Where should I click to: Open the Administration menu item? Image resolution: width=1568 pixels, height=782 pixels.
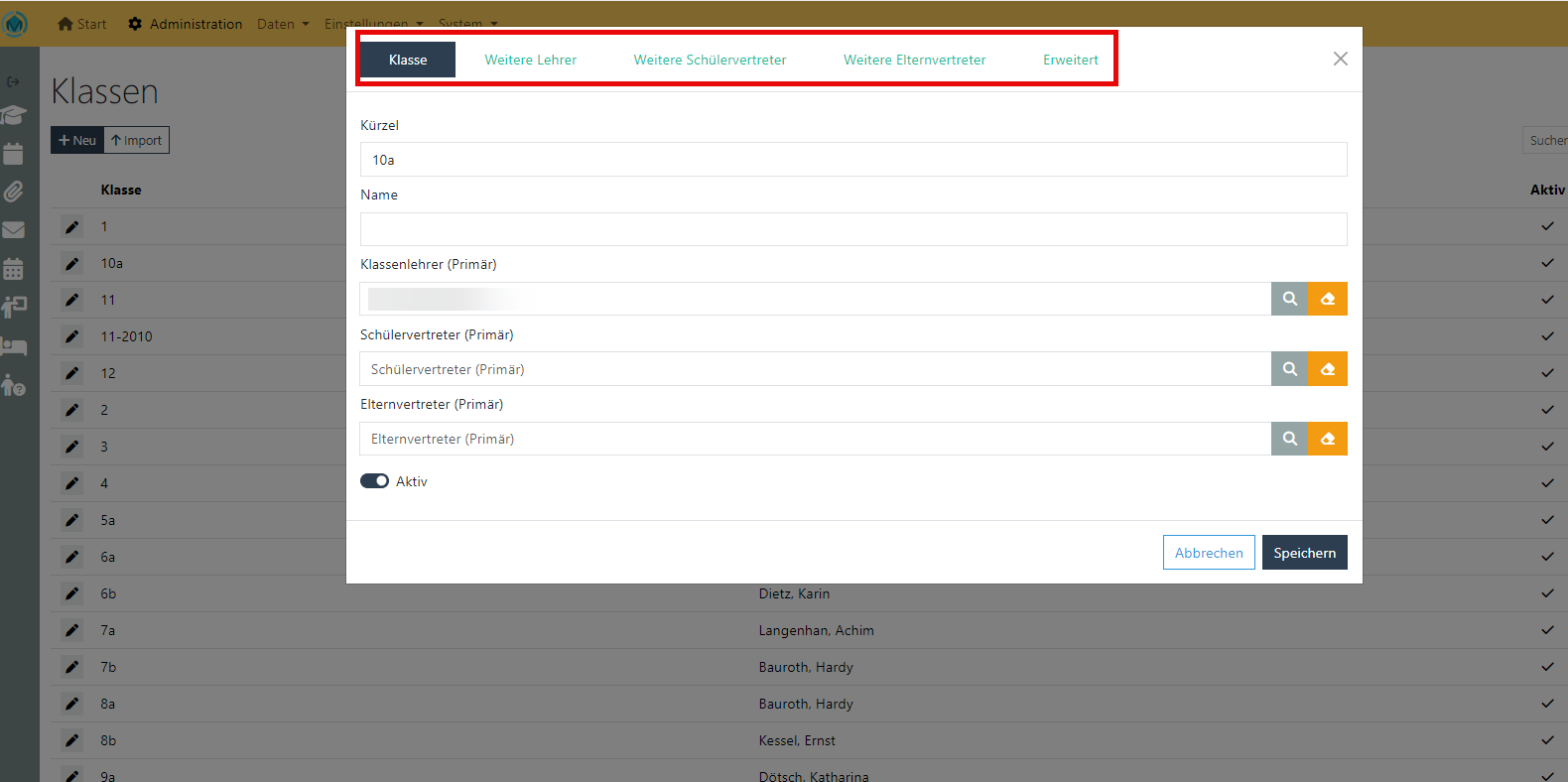click(x=186, y=24)
